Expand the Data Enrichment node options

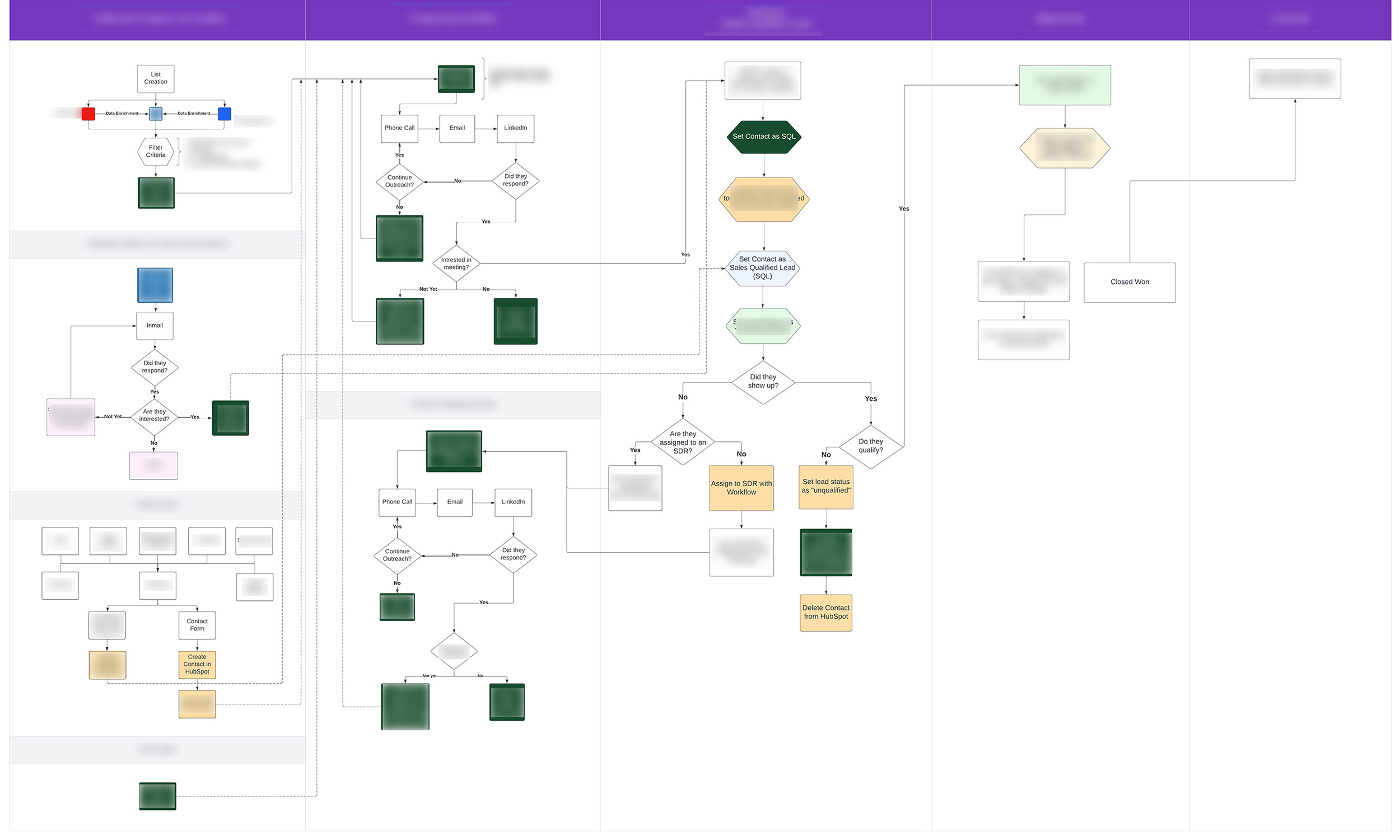pyautogui.click(x=155, y=113)
